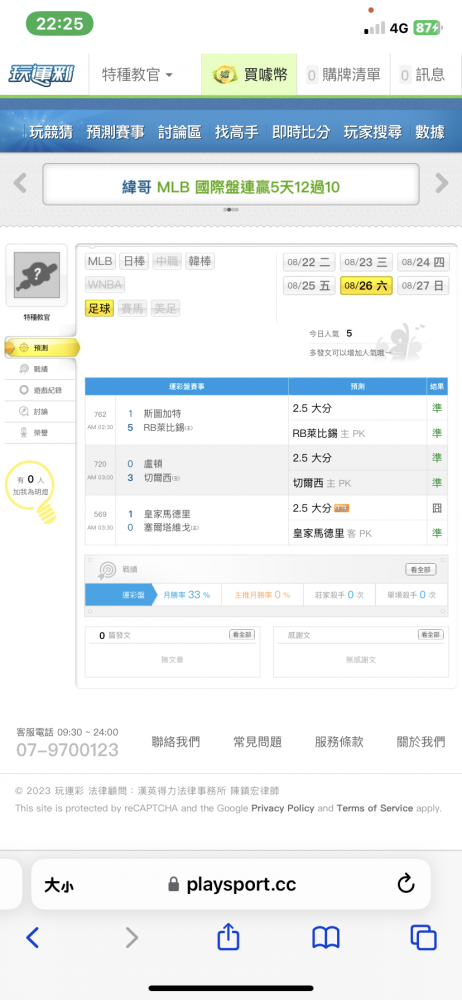462x1000 pixels.
Task: Open the 訊息 messages link
Action: 422,75
